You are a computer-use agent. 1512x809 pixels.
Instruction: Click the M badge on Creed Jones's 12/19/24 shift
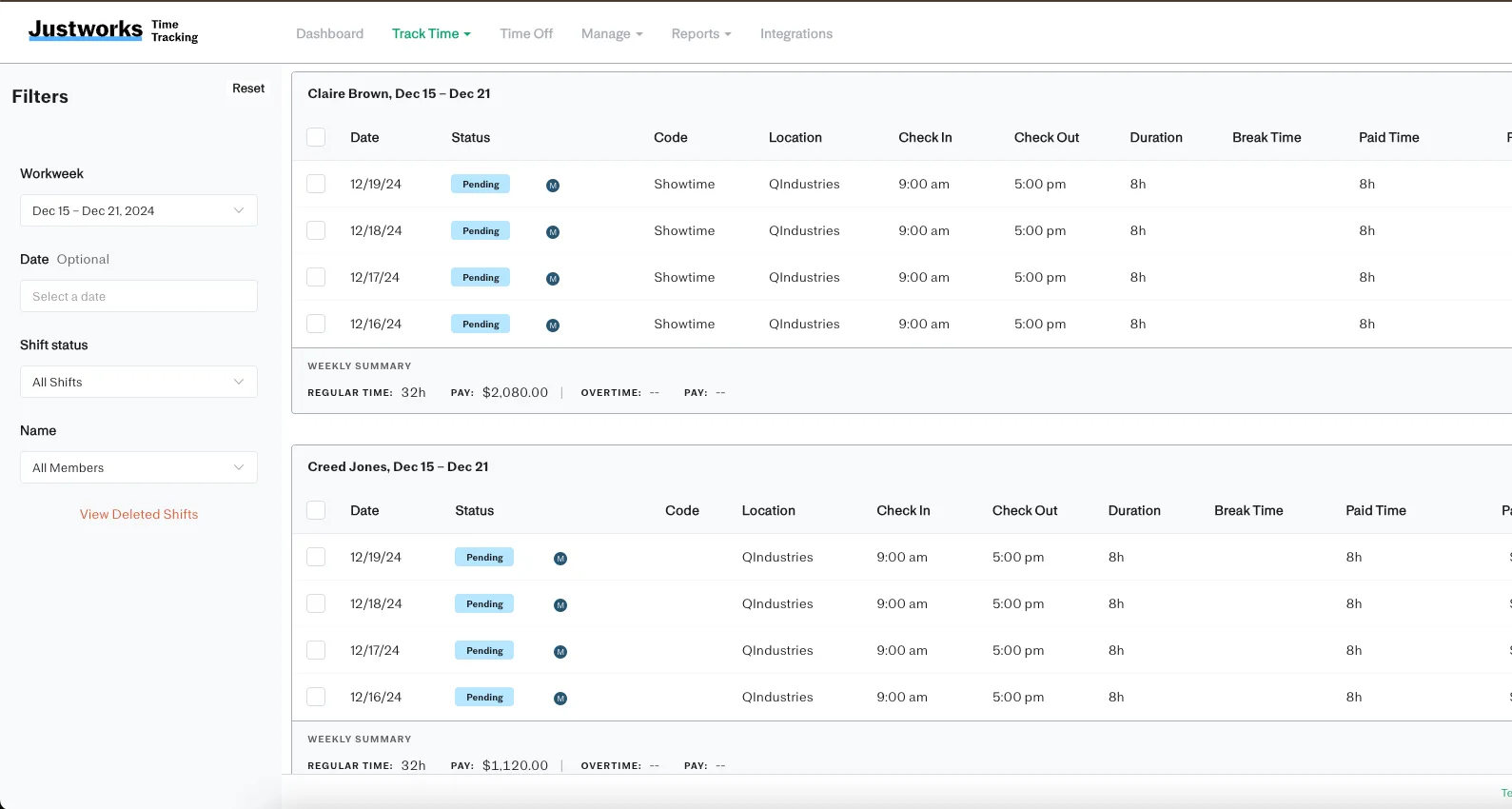(x=560, y=559)
